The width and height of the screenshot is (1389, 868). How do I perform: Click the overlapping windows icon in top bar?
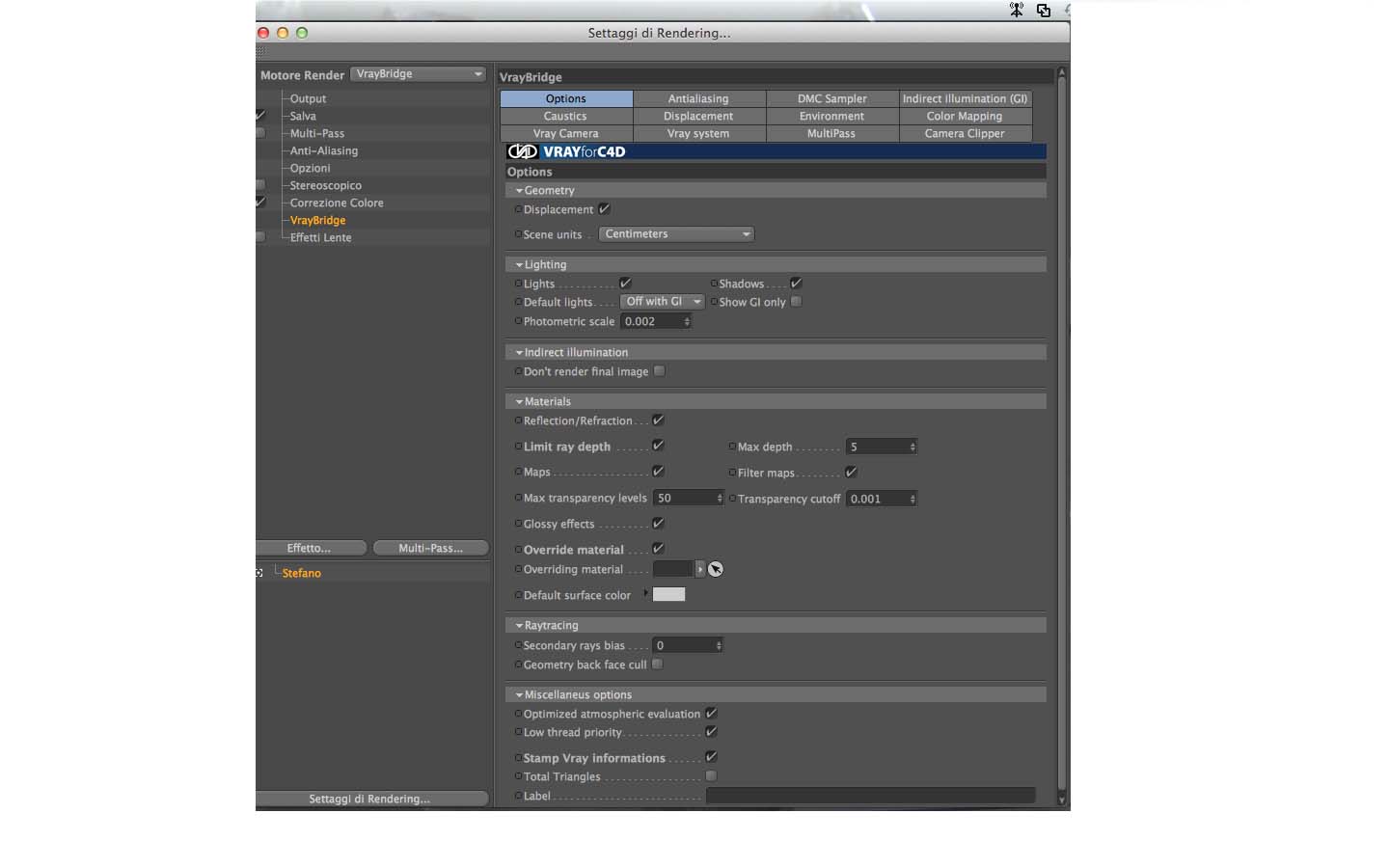coord(1044,10)
